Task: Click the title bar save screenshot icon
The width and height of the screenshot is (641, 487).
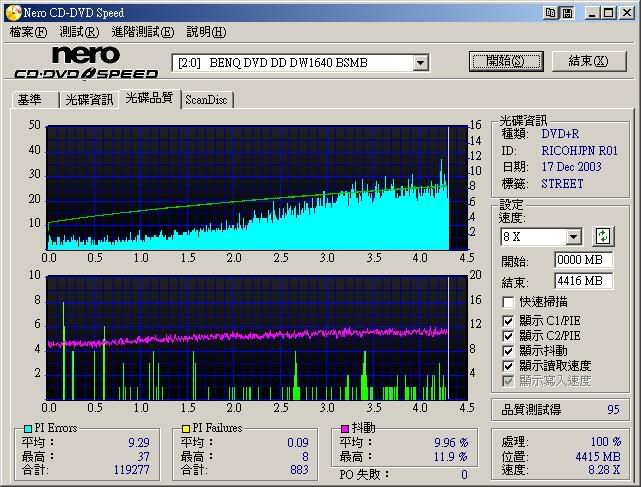Action: (x=567, y=13)
